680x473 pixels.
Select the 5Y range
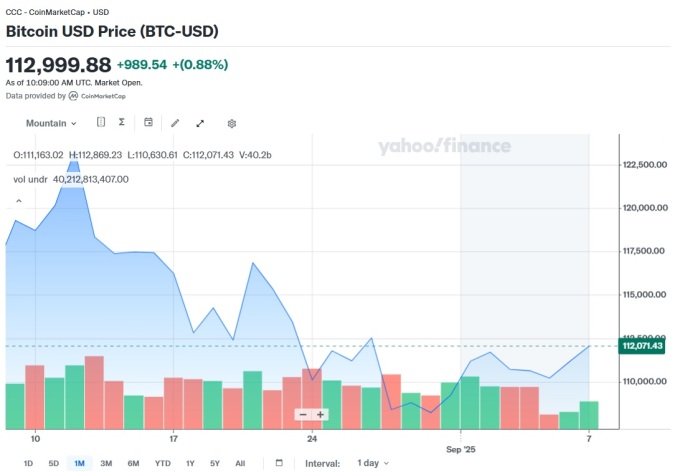215,463
